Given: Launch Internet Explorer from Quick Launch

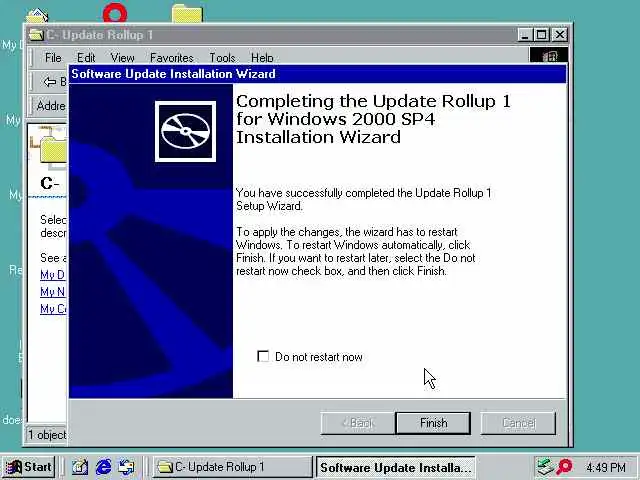Looking at the screenshot, I should [103, 467].
